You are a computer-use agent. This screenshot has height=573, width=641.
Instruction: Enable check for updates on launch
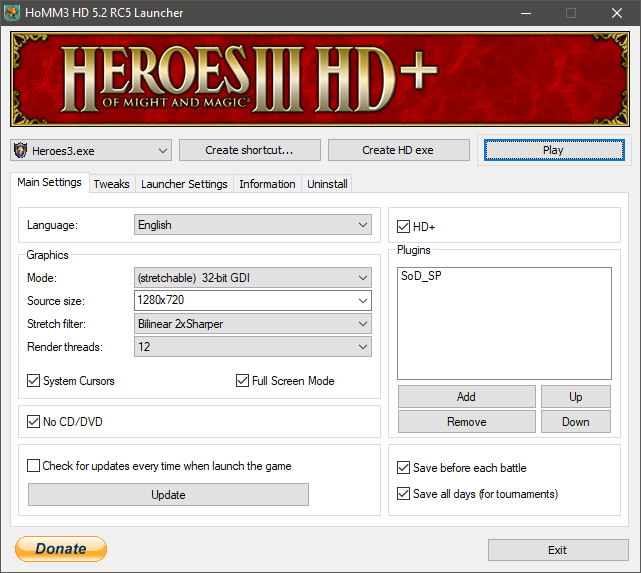coord(34,466)
